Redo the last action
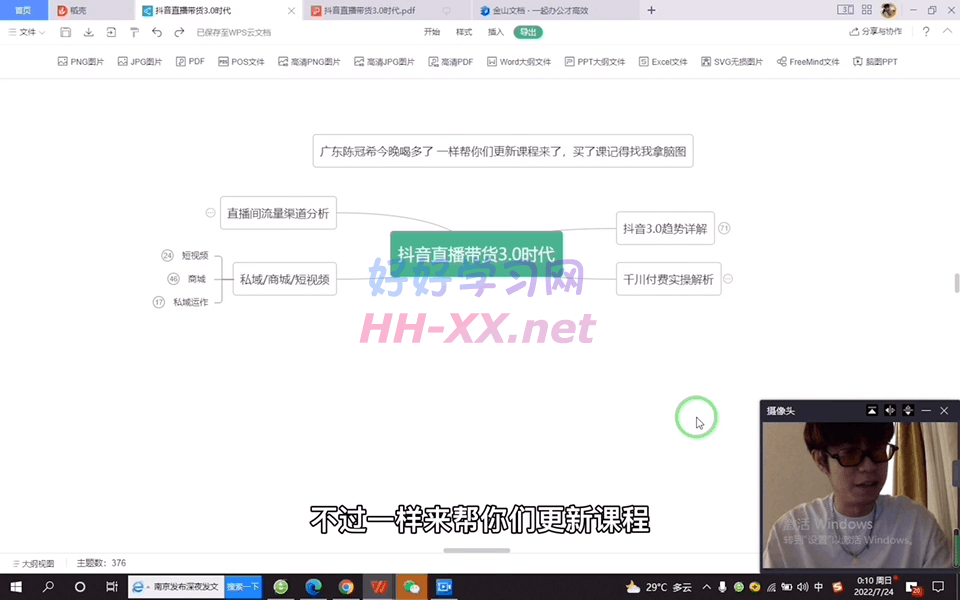Viewport: 960px width, 600px height. click(x=179, y=32)
